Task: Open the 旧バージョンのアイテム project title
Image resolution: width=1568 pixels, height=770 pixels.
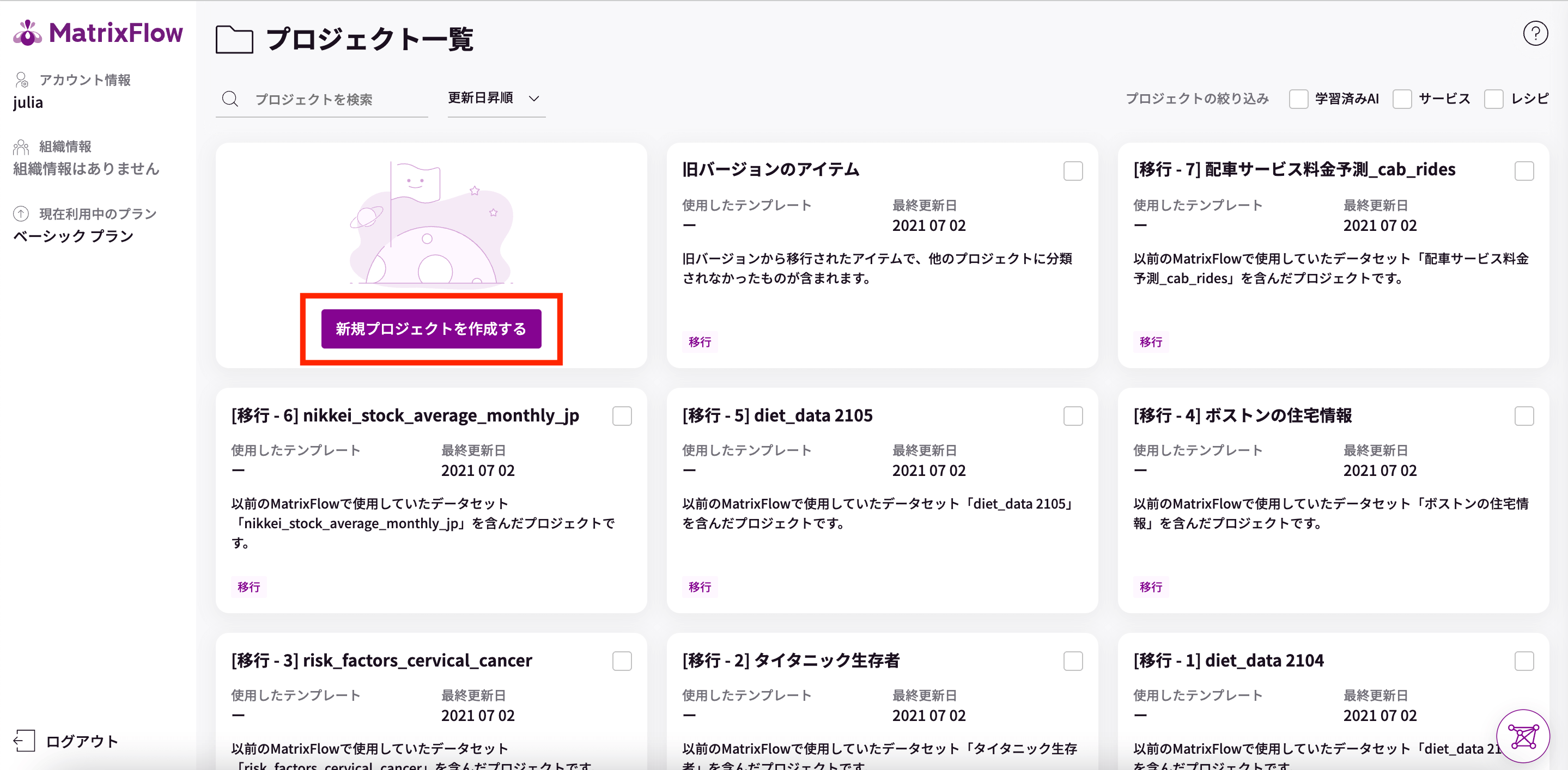Action: 770,170
